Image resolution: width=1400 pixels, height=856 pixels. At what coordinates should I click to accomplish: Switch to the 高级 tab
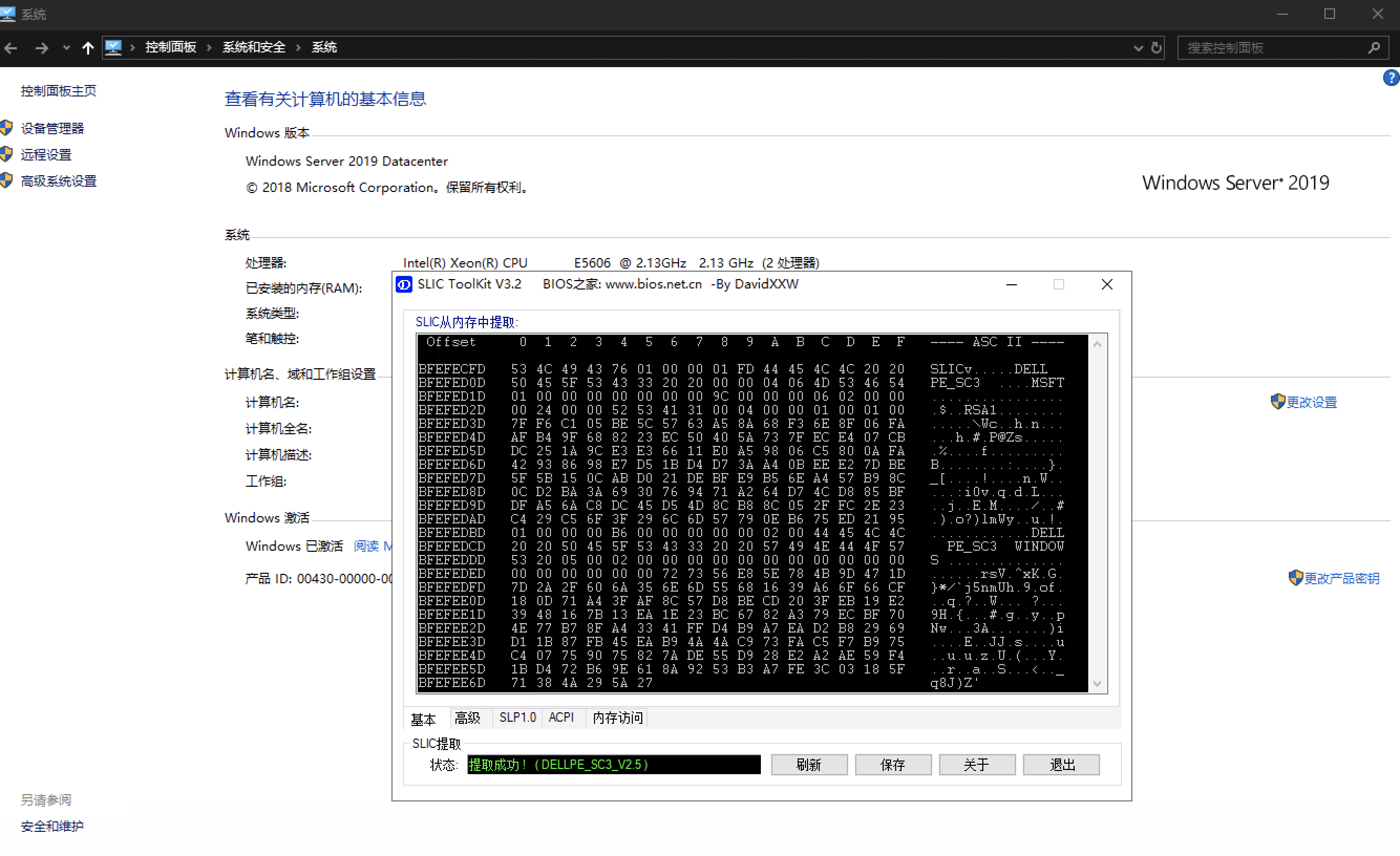(x=467, y=718)
